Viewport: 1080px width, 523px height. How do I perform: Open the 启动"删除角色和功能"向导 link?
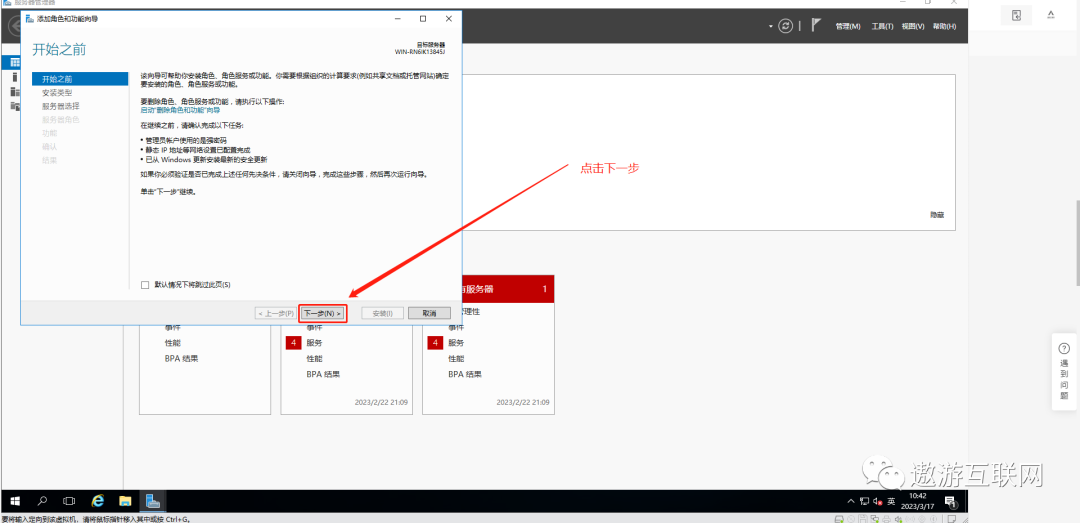pos(180,110)
